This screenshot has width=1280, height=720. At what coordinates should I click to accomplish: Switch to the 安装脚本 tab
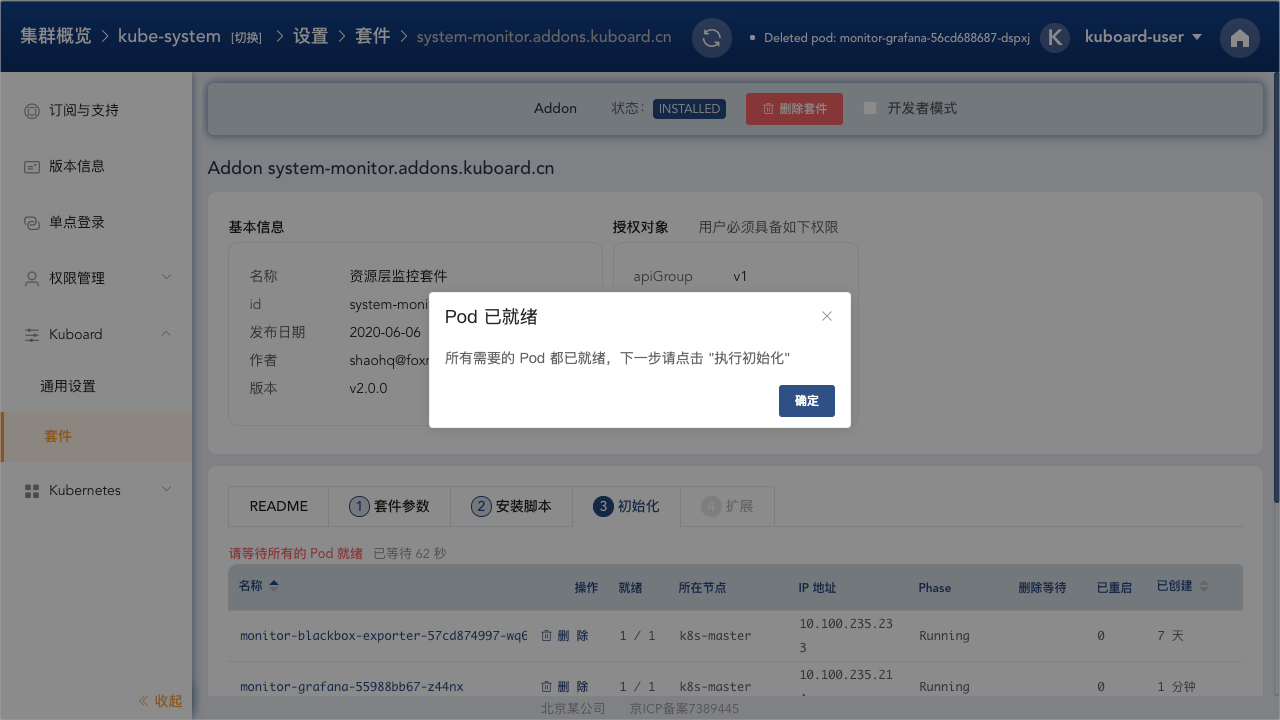[511, 506]
